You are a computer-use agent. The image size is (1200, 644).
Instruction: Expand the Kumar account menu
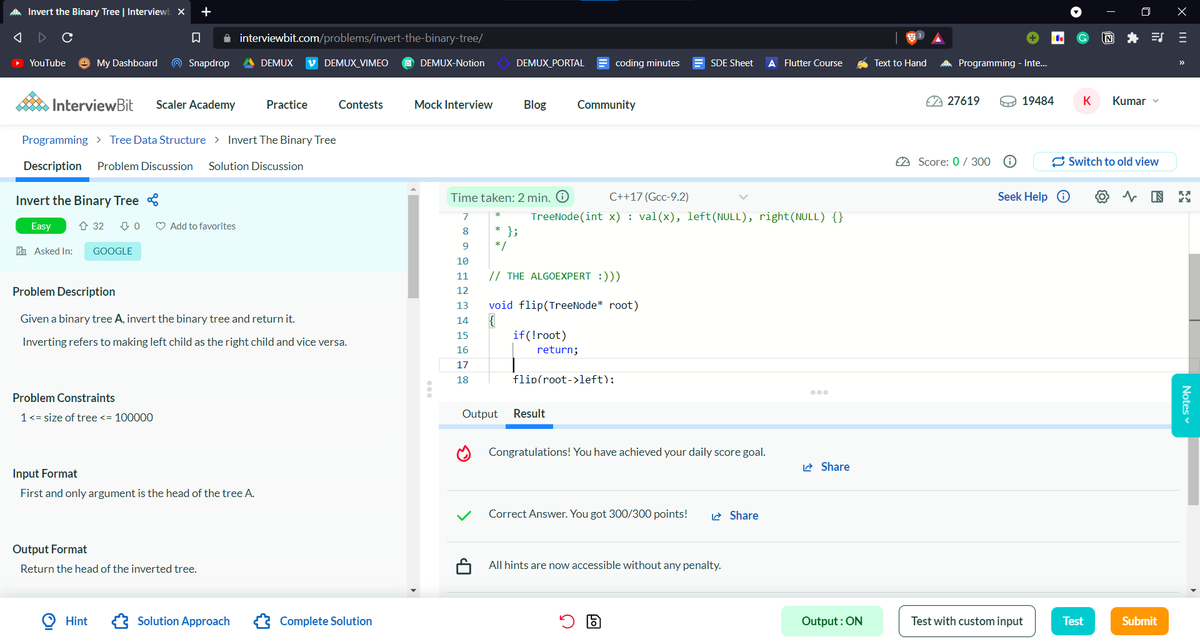[1136, 101]
